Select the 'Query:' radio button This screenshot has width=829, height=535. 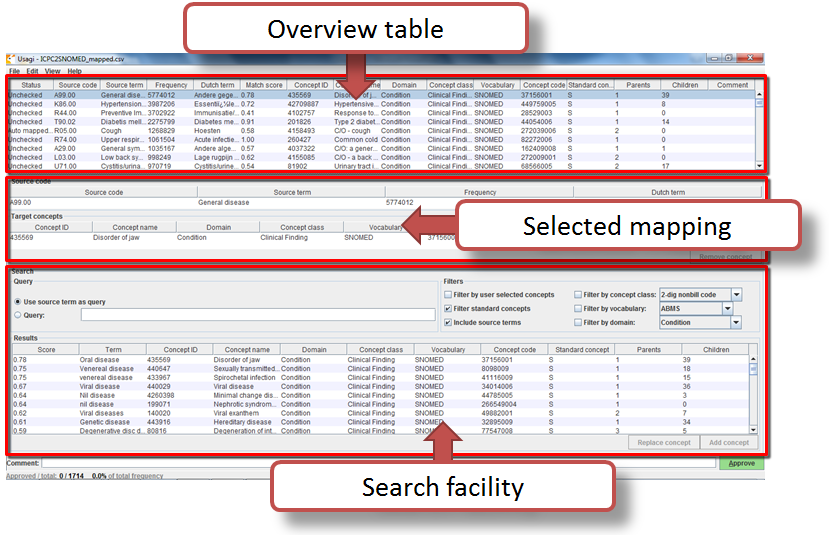pos(18,314)
